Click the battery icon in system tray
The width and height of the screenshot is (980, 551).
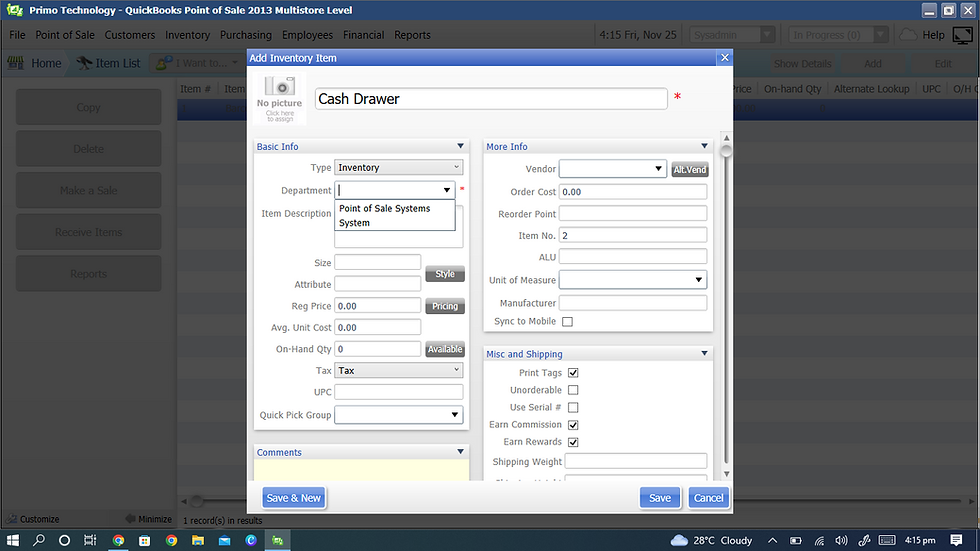coord(796,540)
